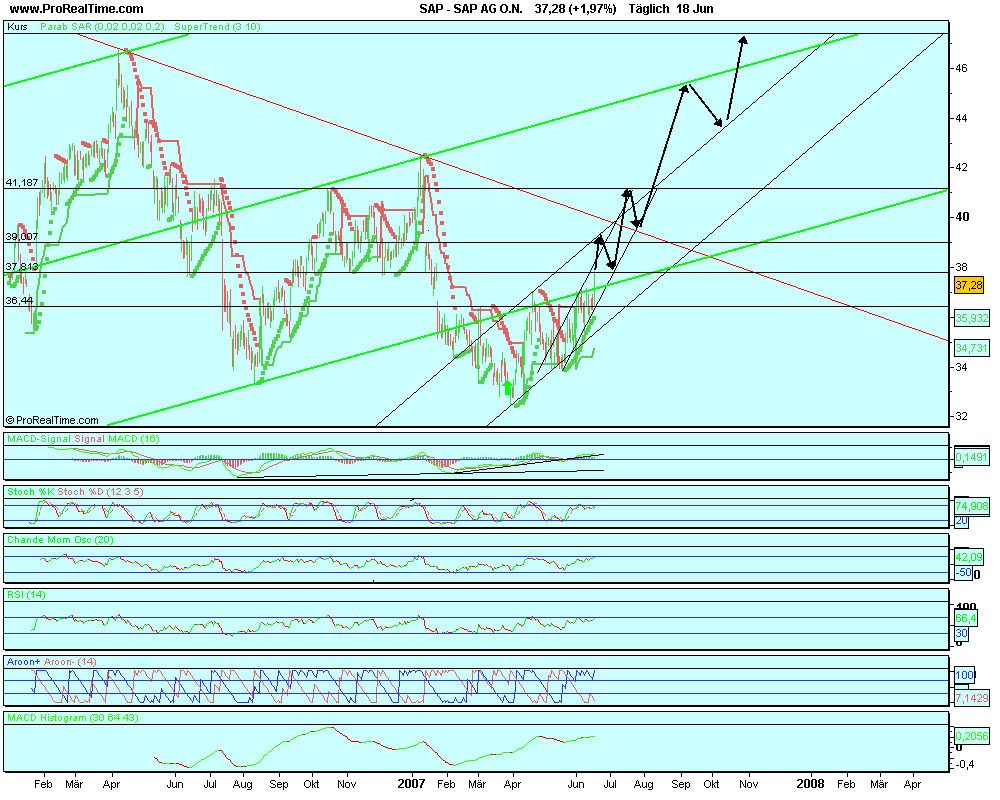This screenshot has height=800, width=1000.
Task: Click the 37,28 (+1,97%) quote text
Action: 575,9
